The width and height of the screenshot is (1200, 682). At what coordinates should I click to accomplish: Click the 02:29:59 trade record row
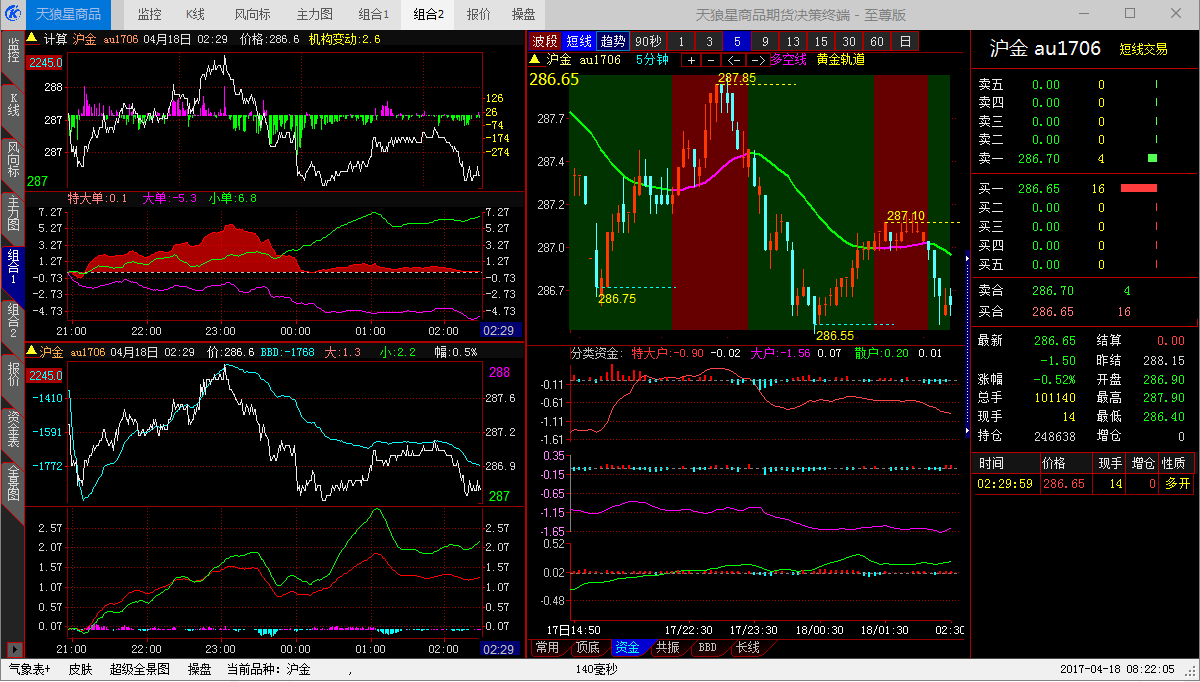pyautogui.click(x=1083, y=484)
